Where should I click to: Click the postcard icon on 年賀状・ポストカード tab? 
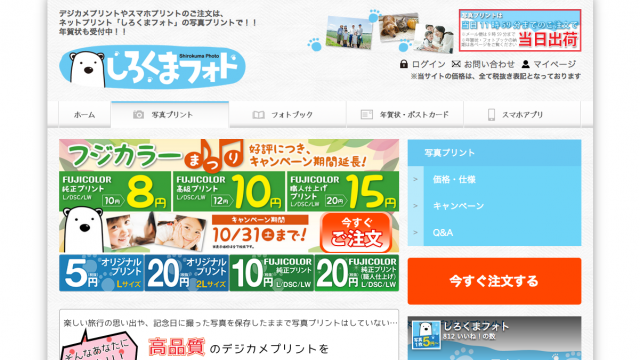pos(367,115)
